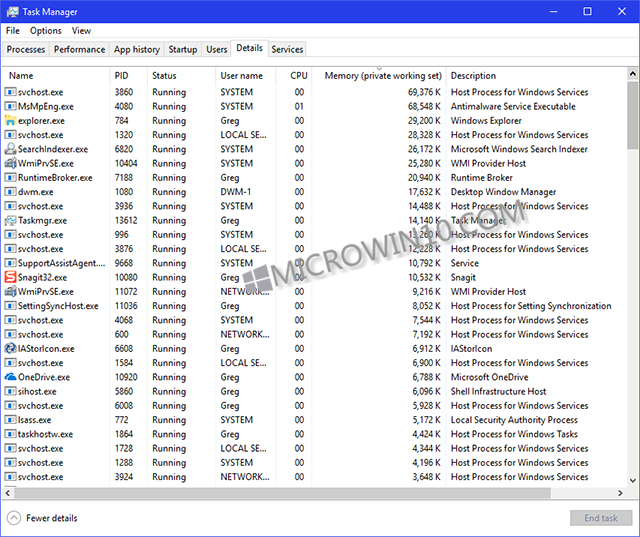Image resolution: width=640 pixels, height=537 pixels.
Task: Click the MsMpEng.exe process icon
Action: [10, 107]
